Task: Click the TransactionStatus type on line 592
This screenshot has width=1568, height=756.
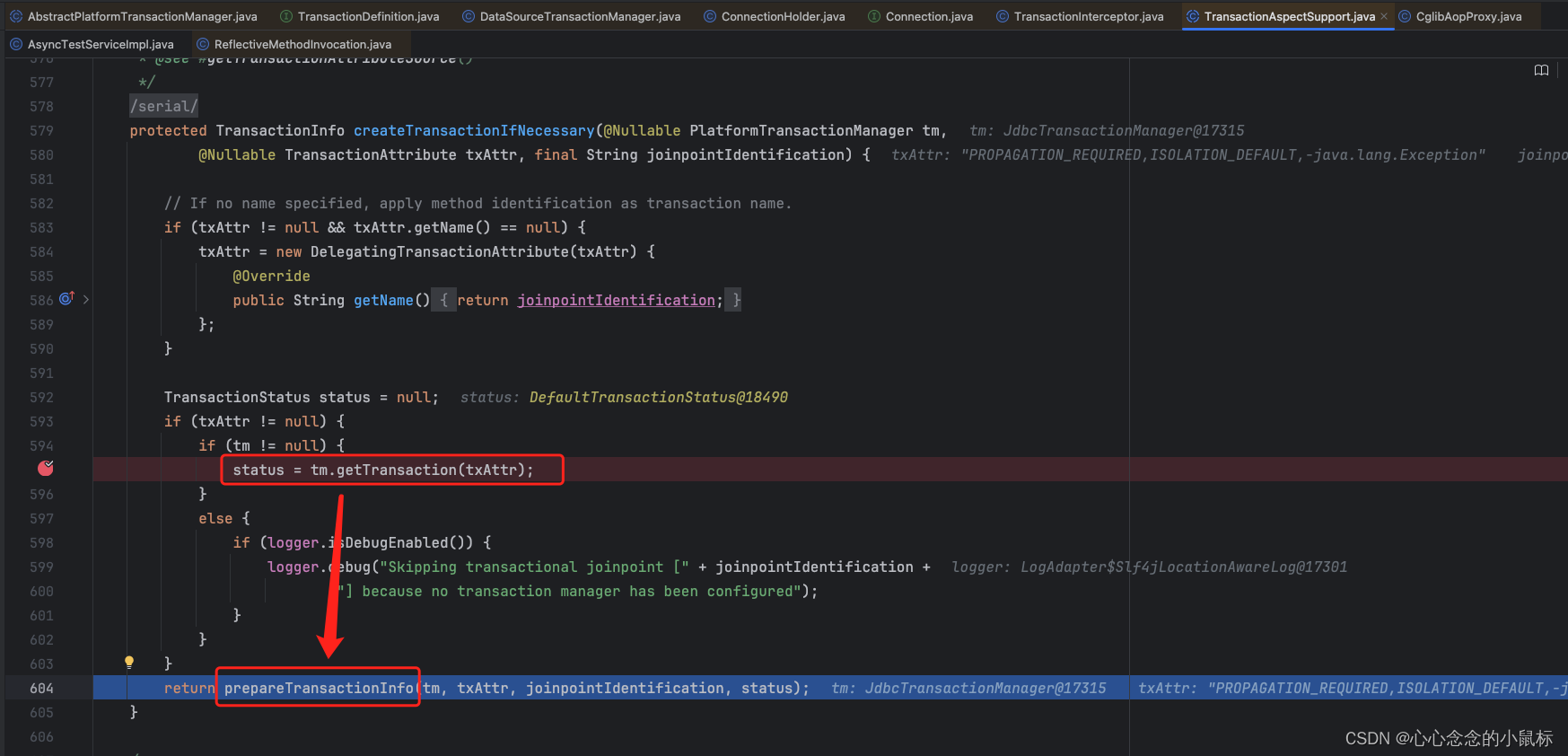Action: coord(237,397)
